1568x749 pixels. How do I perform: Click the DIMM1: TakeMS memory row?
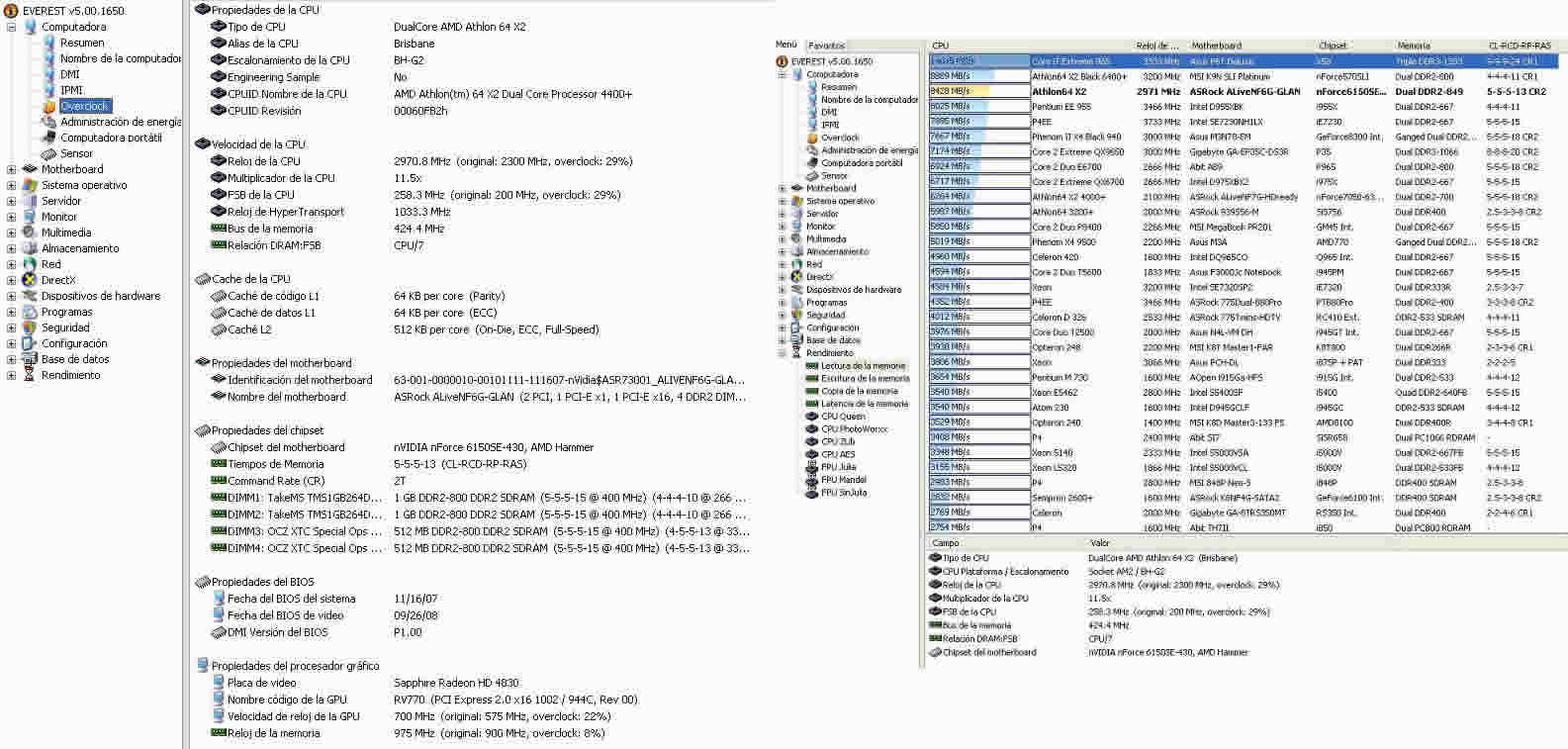(480, 498)
